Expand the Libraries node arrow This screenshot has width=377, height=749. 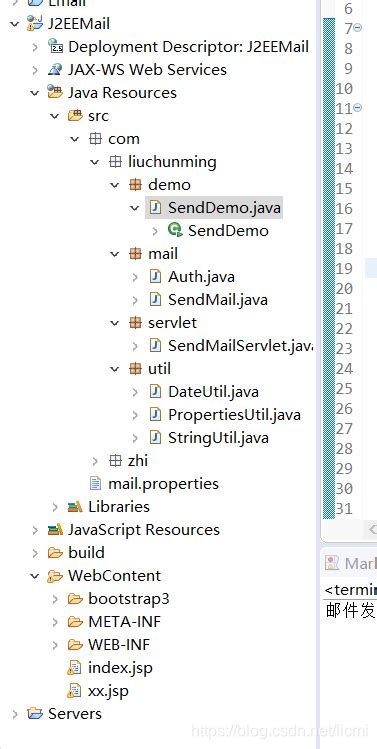(x=55, y=507)
